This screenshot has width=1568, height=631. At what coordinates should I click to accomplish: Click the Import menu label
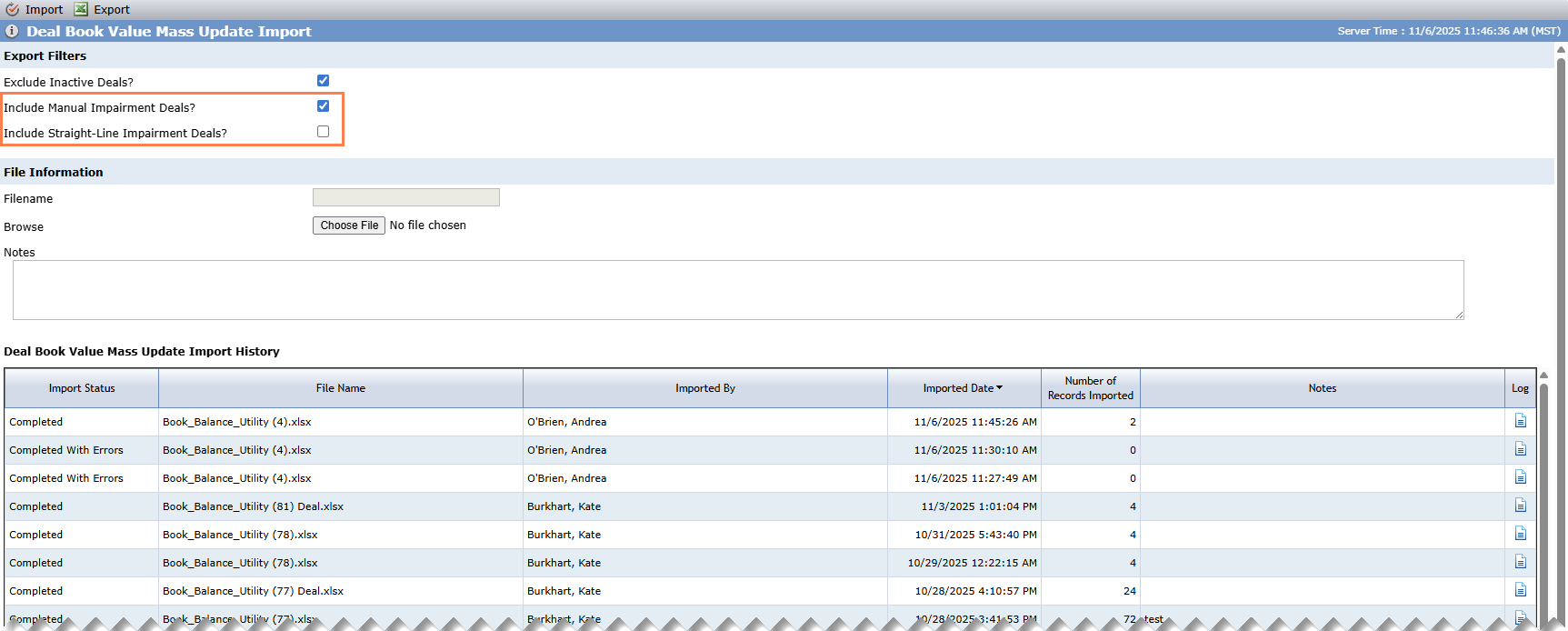45,9
